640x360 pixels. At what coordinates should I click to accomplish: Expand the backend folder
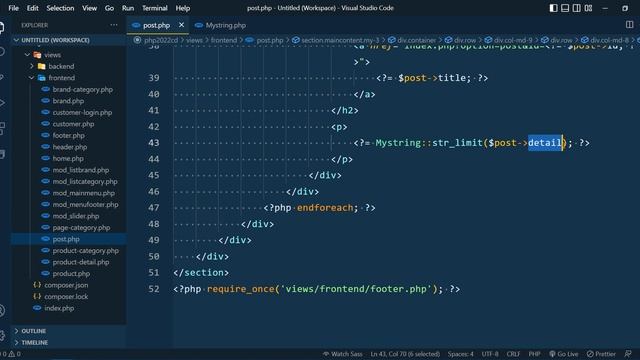pos(69,66)
